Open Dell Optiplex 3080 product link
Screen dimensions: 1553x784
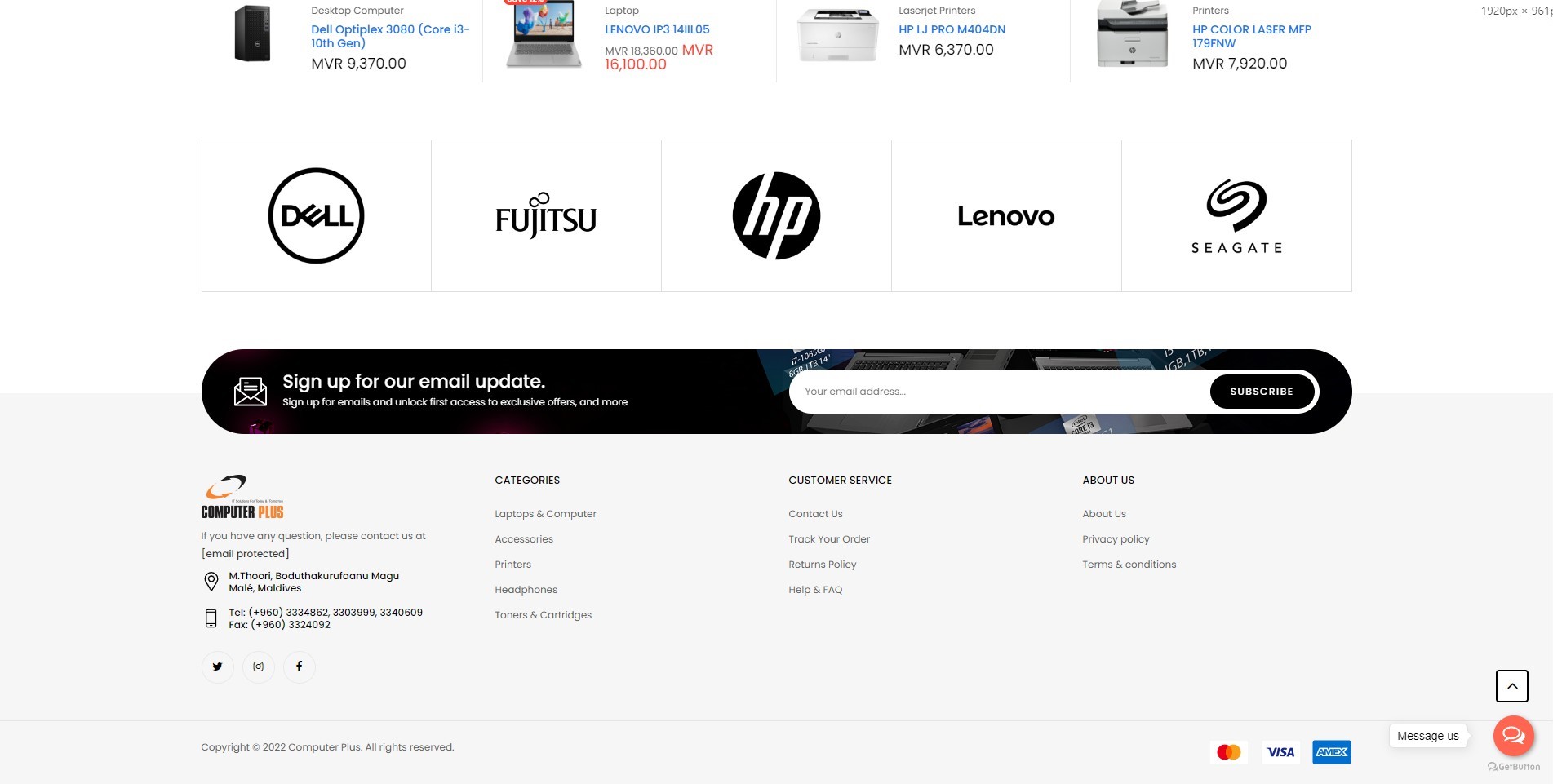click(390, 36)
